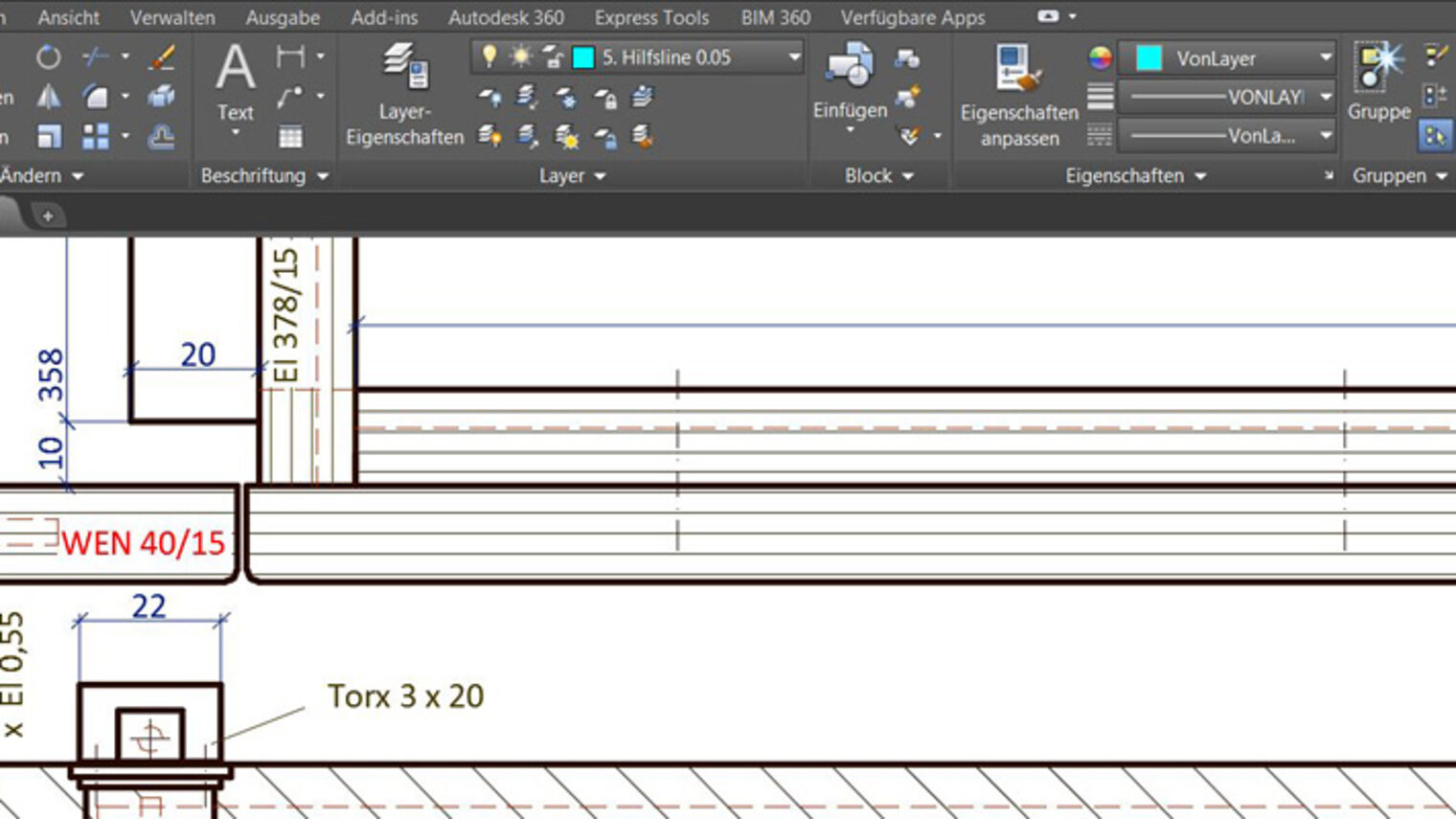Toggle the layer lightbulb on/off icon

tap(489, 57)
